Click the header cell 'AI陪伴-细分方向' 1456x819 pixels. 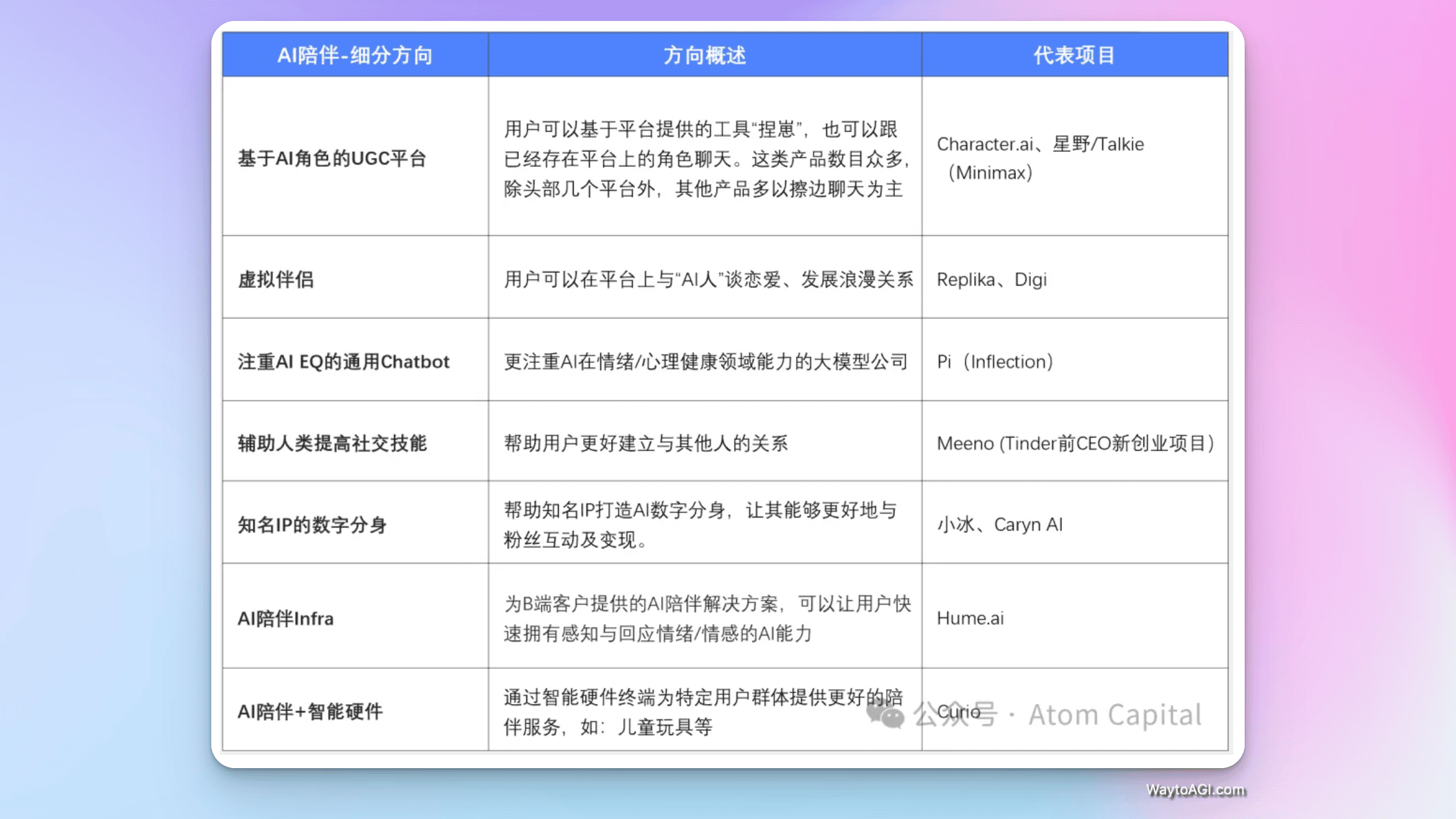(355, 55)
